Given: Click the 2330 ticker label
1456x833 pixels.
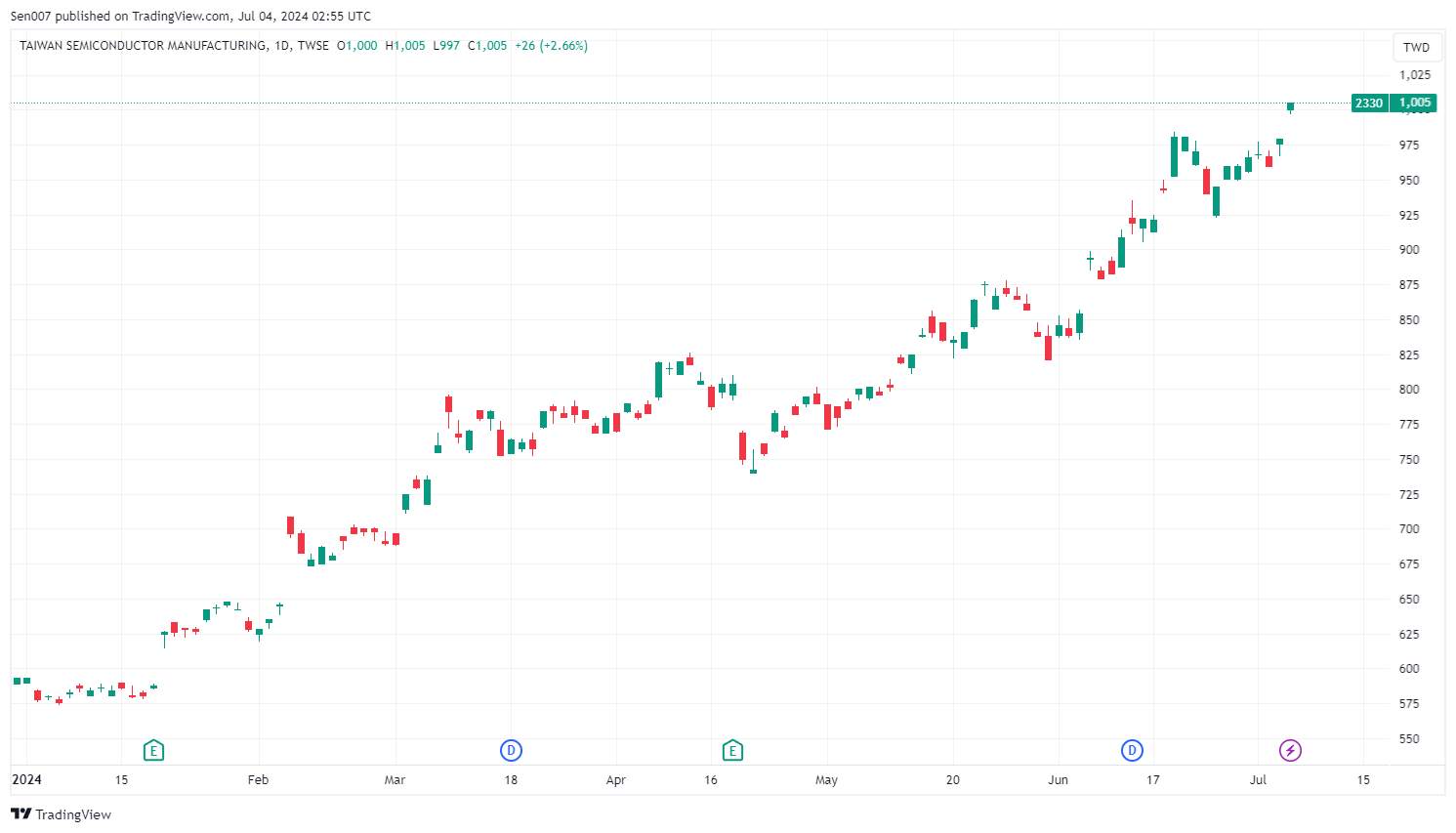Looking at the screenshot, I should tap(1368, 103).
